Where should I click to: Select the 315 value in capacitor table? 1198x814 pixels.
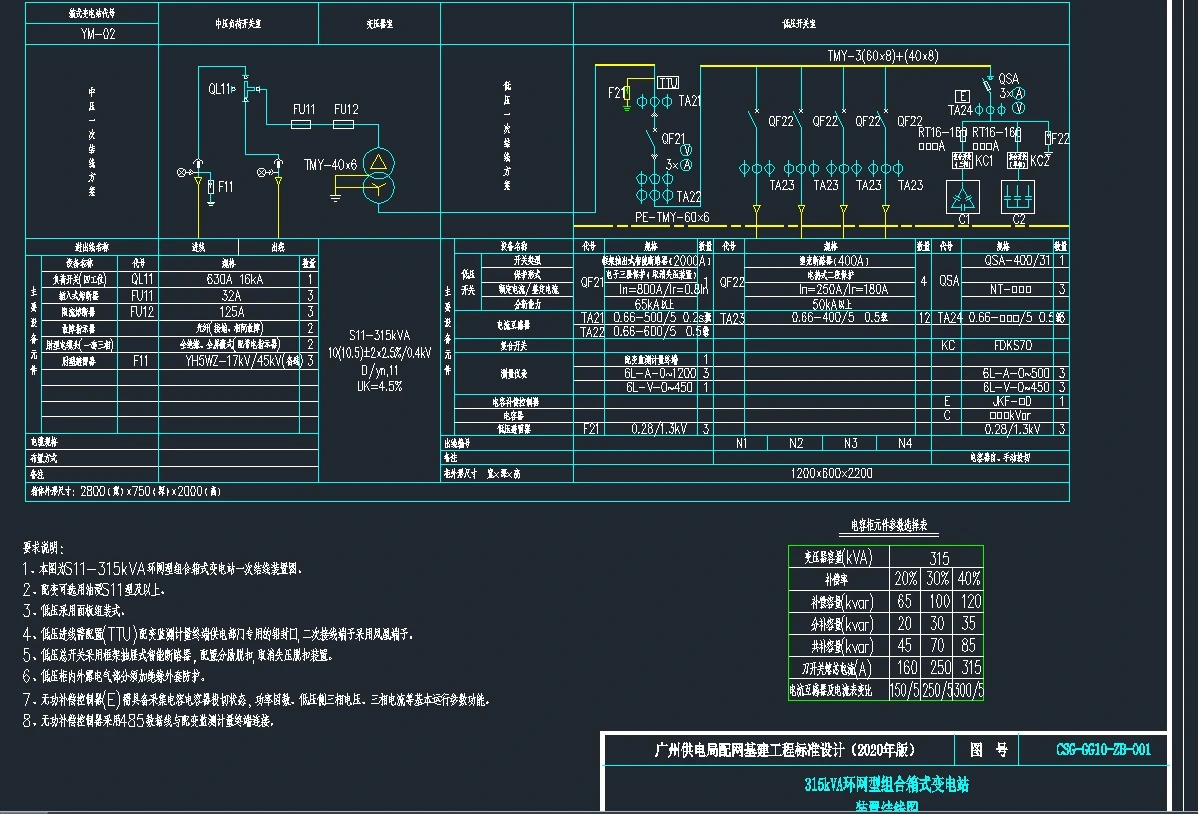tap(938, 558)
